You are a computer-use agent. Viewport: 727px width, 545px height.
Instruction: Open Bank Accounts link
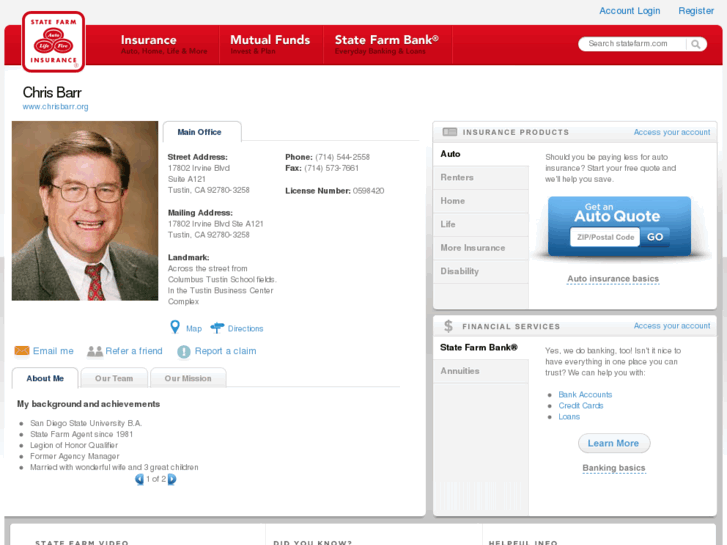point(585,394)
